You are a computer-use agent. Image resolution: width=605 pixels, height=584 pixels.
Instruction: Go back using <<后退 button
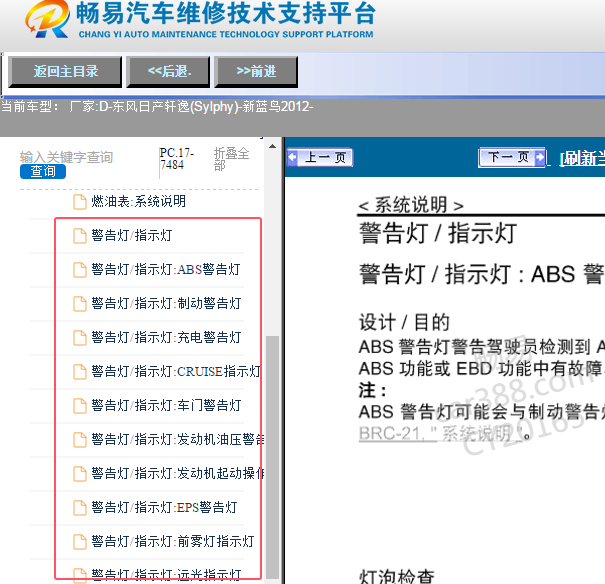(168, 72)
